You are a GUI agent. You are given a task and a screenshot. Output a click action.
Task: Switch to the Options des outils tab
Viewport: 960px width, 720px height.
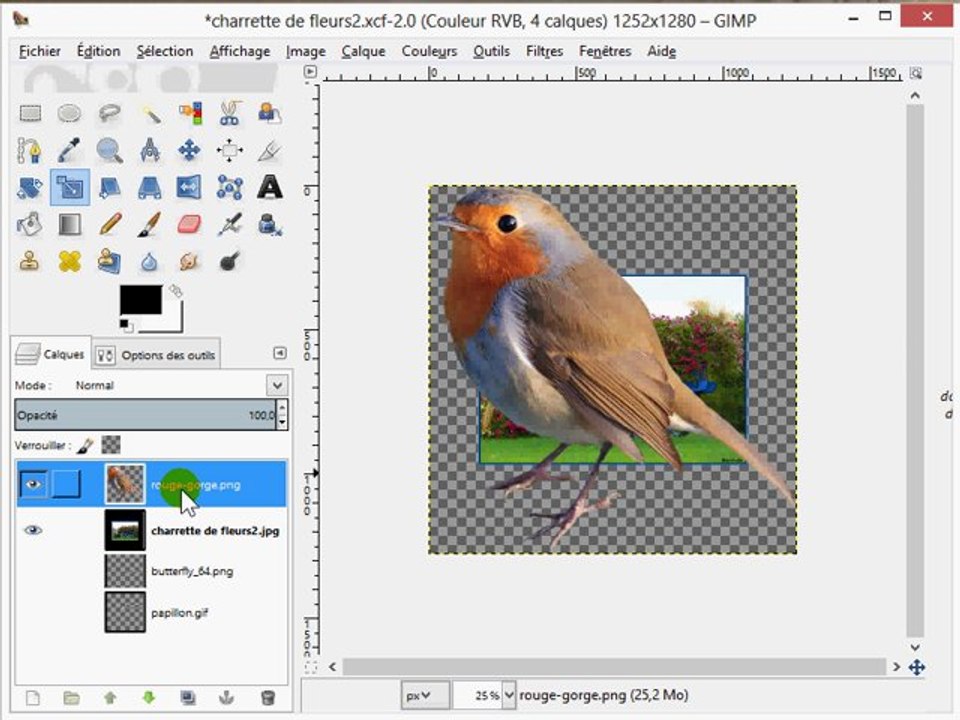[156, 355]
